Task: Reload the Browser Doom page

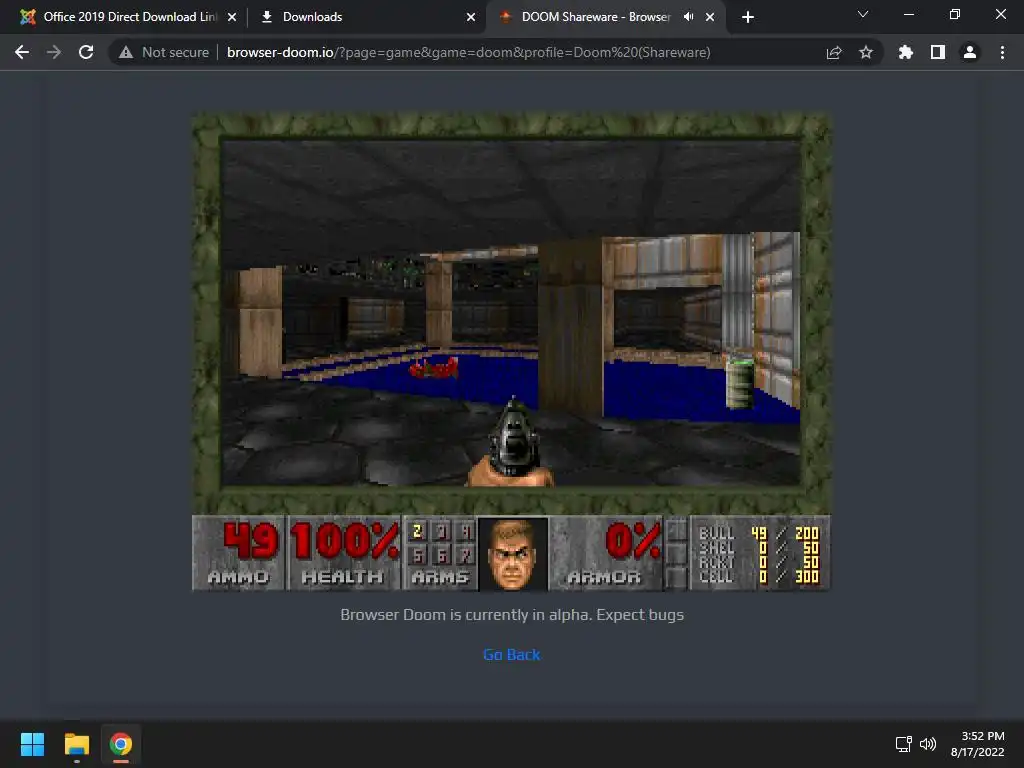Action: 86,52
